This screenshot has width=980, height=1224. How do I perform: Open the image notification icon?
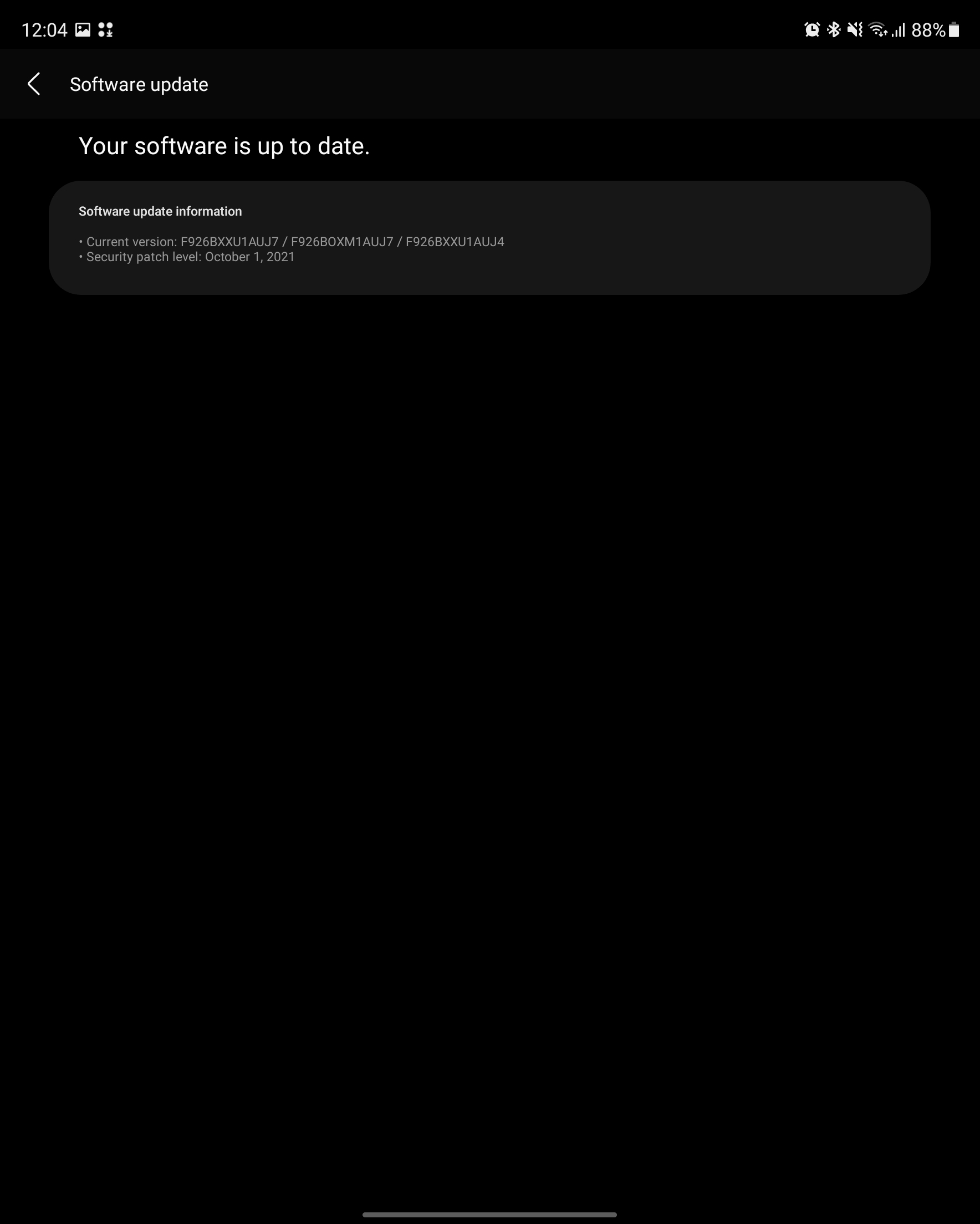[x=83, y=29]
